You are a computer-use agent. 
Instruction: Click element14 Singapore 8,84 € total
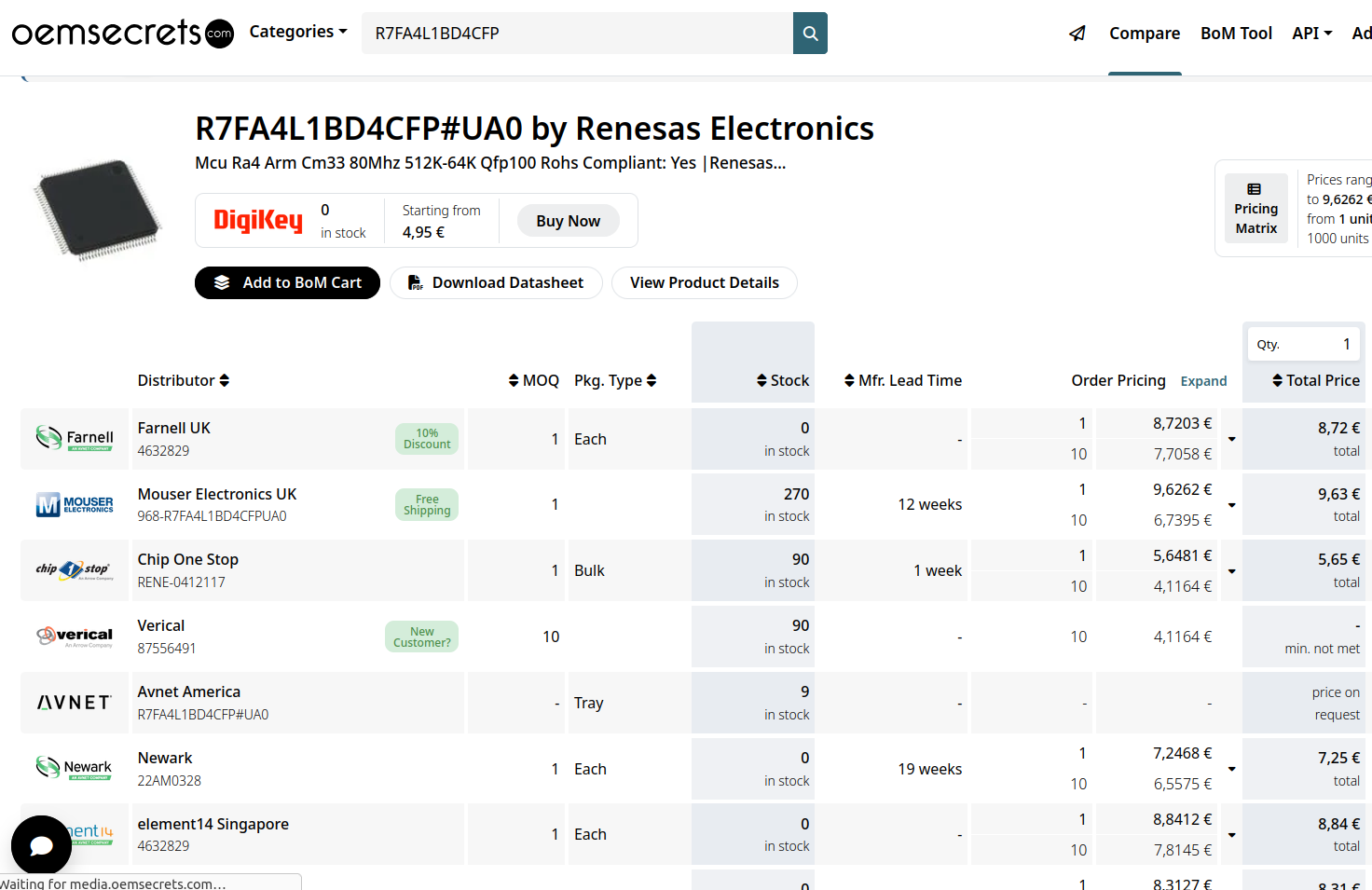click(1338, 824)
